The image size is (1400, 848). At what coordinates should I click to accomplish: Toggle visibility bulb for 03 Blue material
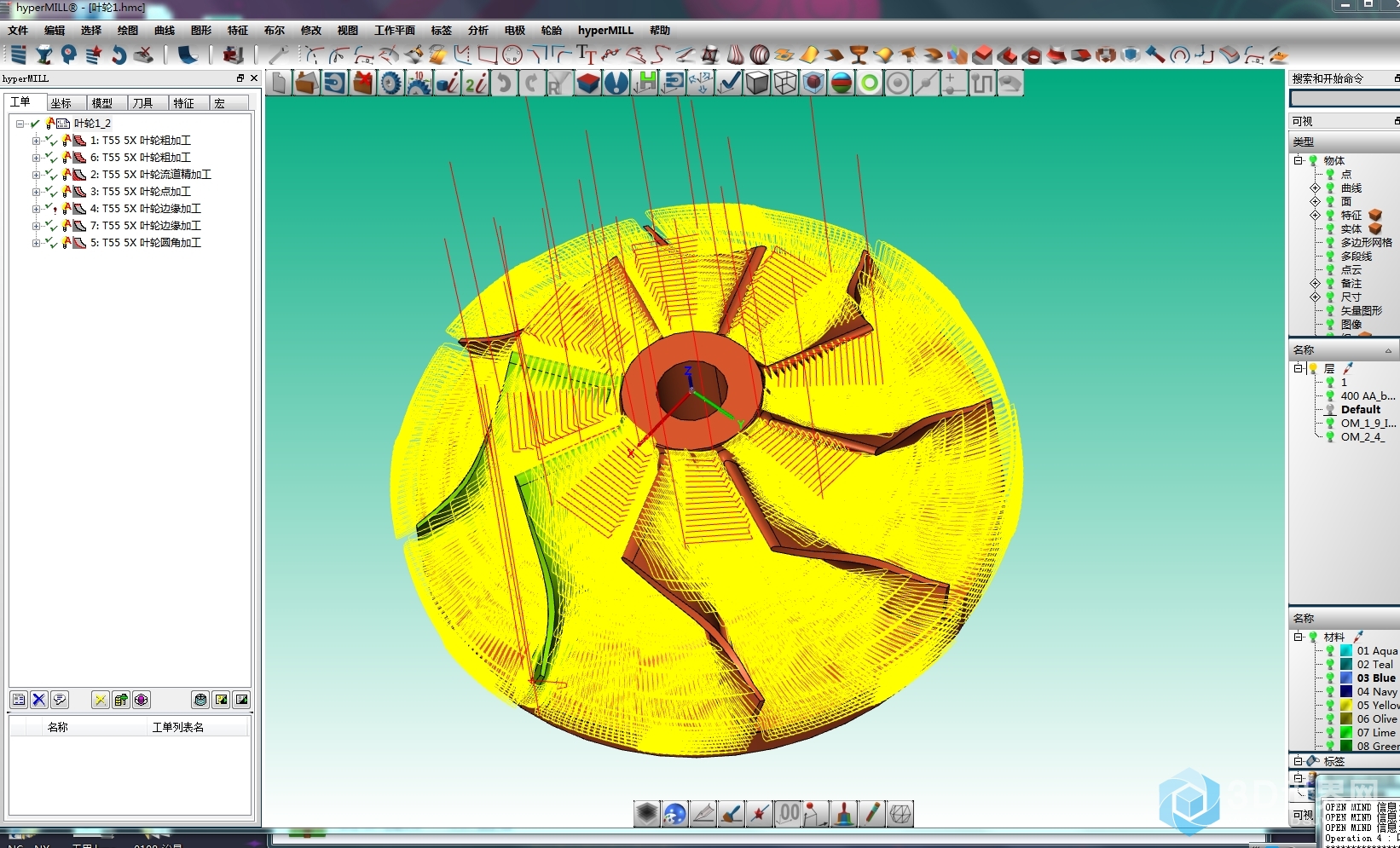click(1330, 678)
